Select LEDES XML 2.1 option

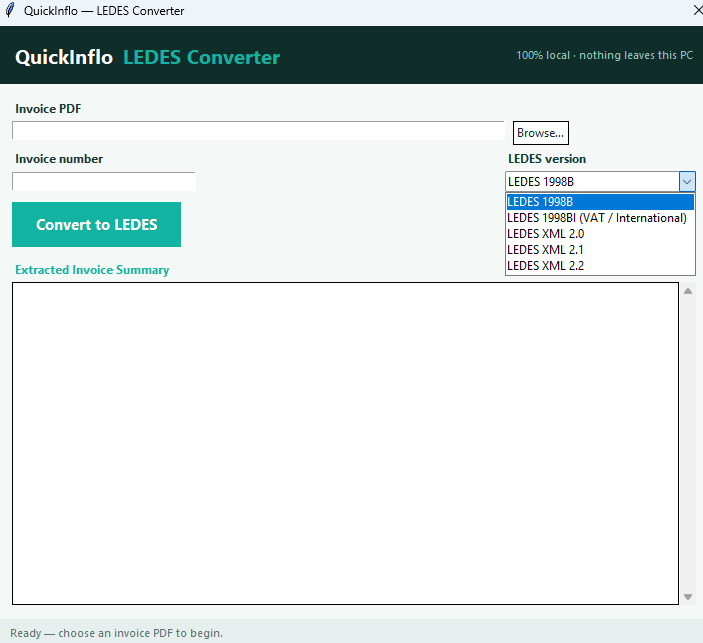[600, 250]
